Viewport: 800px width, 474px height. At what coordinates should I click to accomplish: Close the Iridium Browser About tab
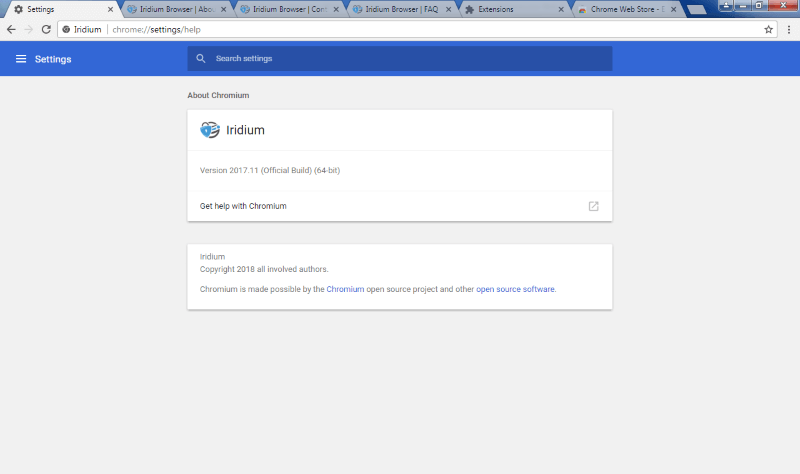pos(223,9)
